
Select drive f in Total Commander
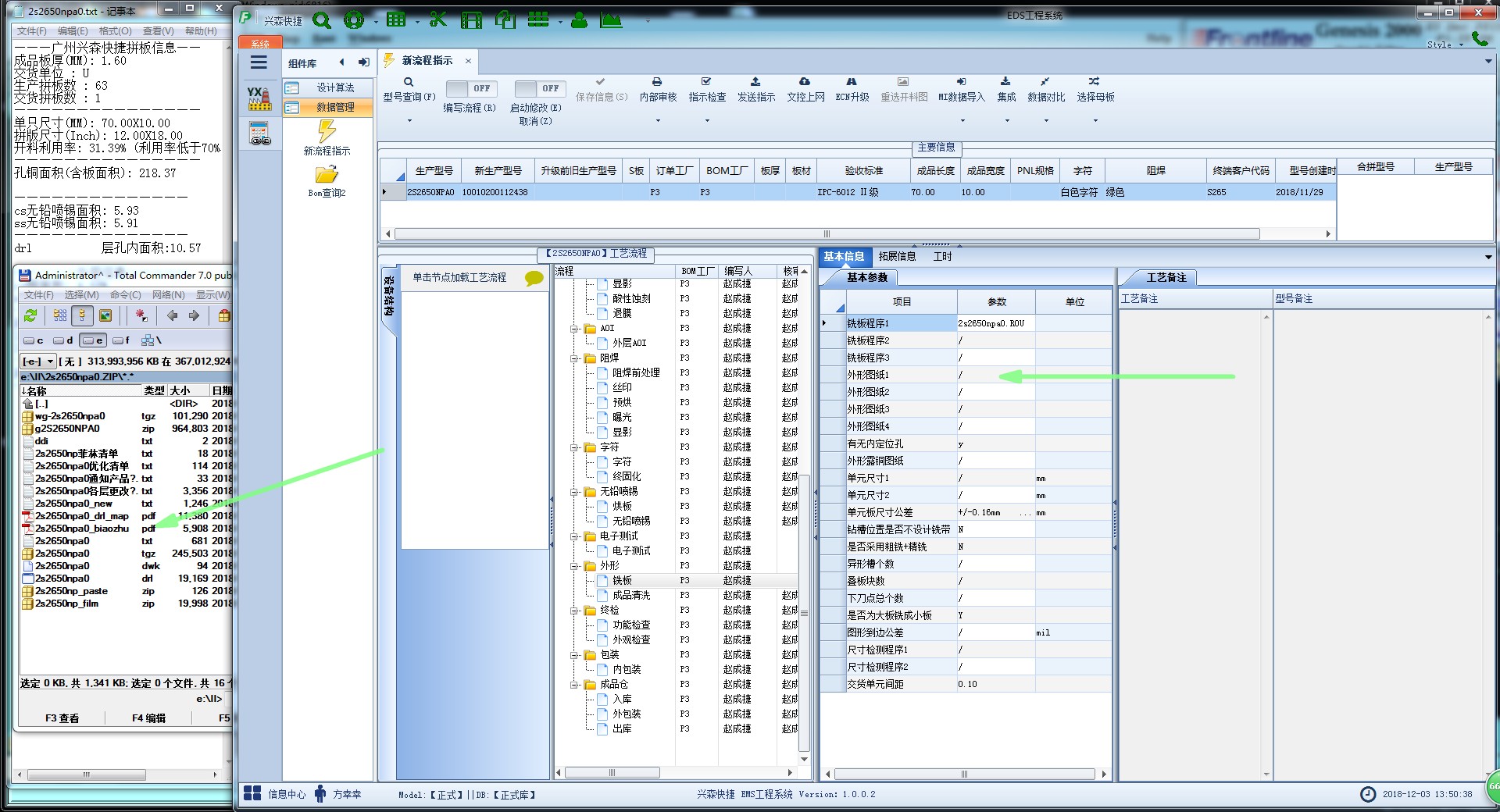pyautogui.click(x=121, y=340)
